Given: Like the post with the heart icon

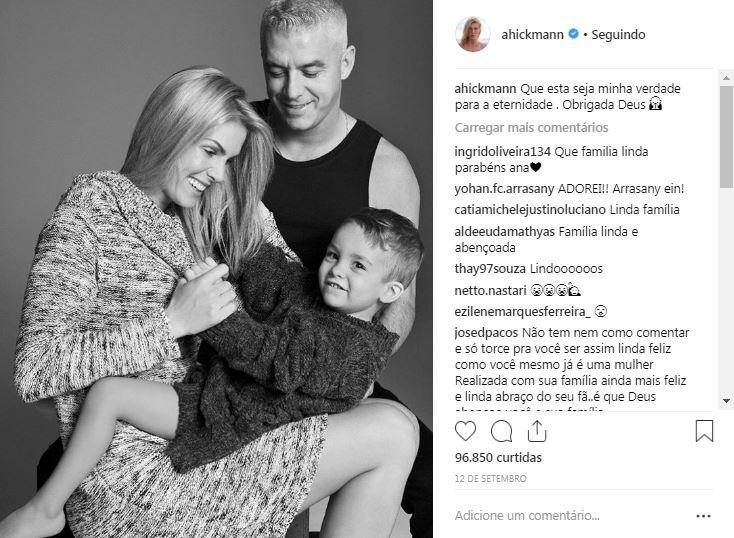Looking at the screenshot, I should 465,431.
